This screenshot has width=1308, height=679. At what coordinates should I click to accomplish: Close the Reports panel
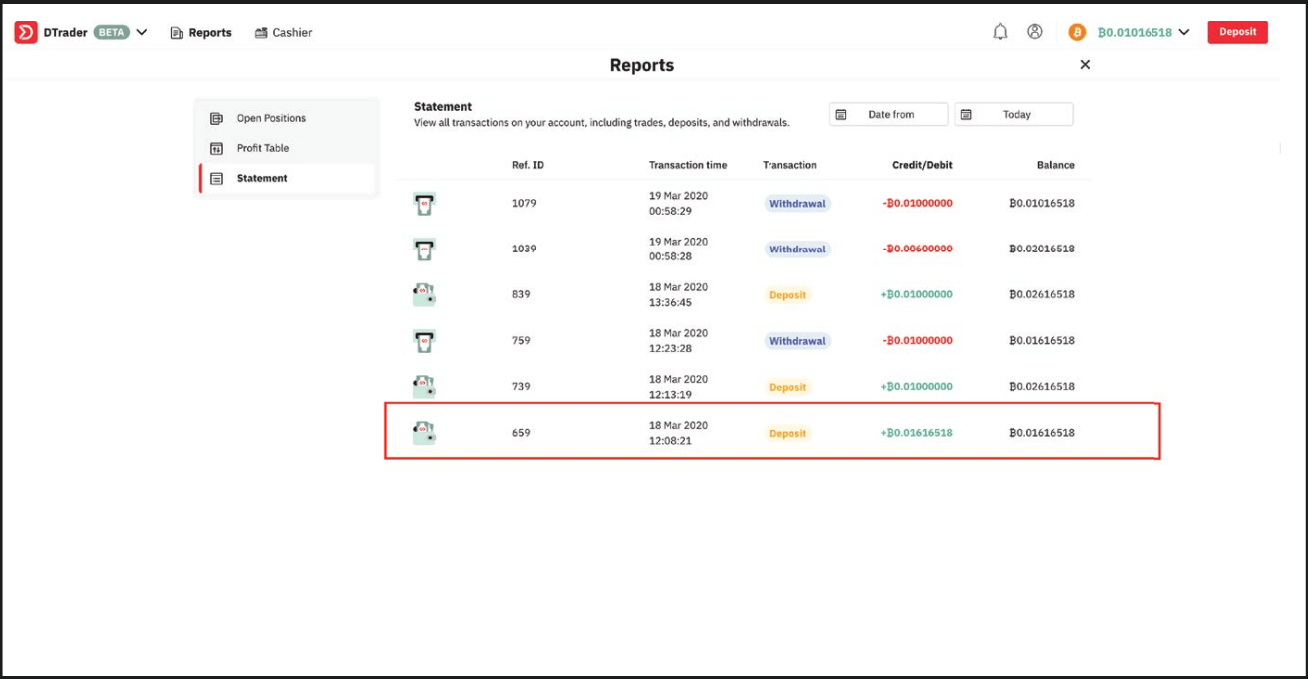pyautogui.click(x=1085, y=65)
